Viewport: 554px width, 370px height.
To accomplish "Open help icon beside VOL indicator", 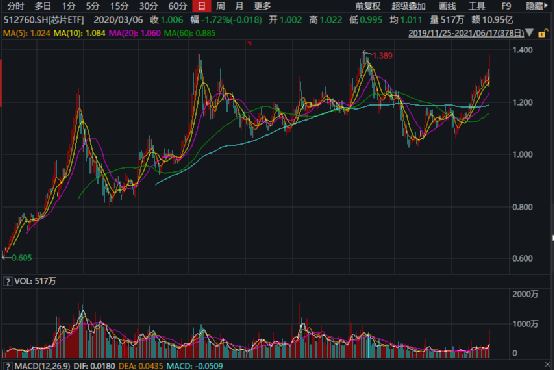I will coord(7,281).
